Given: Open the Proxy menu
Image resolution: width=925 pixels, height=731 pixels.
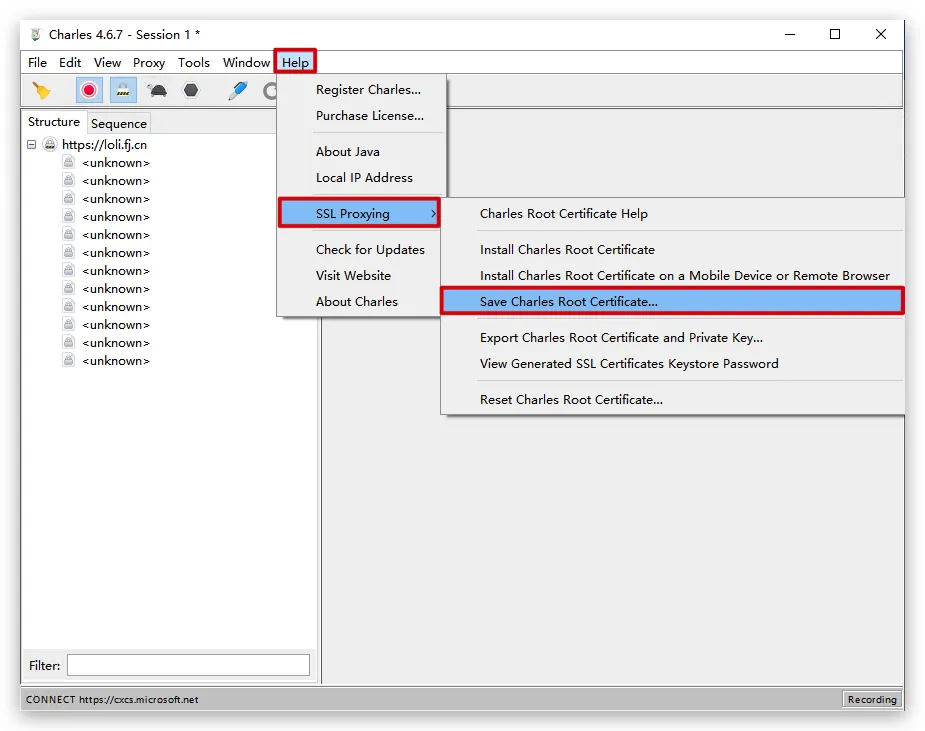Looking at the screenshot, I should tap(149, 62).
